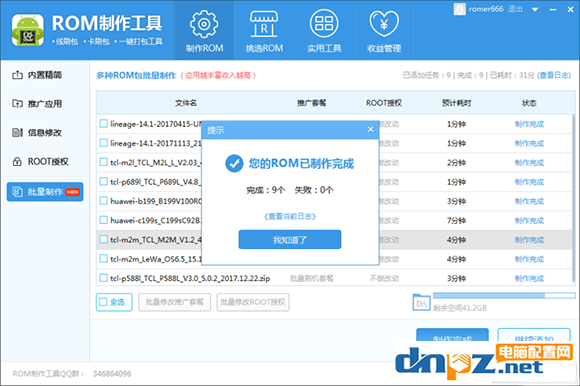The height and width of the screenshot is (386, 580).
Task: Click QQ group number 346864096
Action: (x=112, y=373)
